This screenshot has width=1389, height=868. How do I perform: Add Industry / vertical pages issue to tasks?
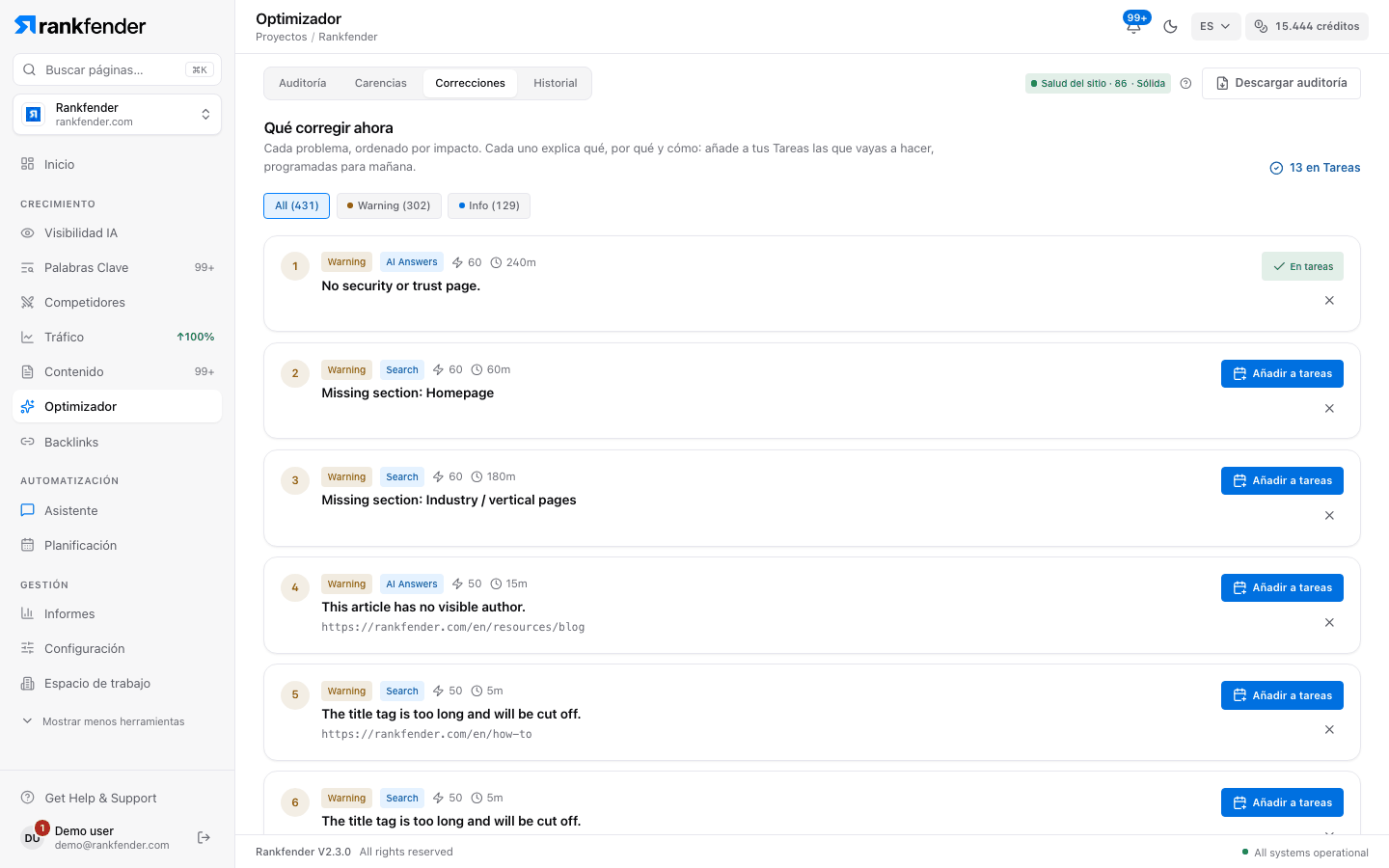click(1282, 480)
